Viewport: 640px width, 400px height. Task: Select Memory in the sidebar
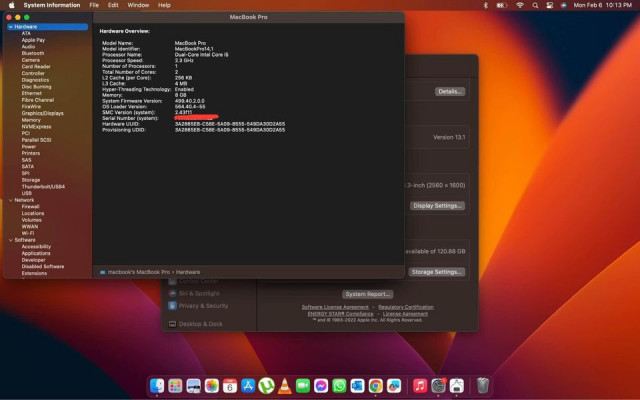click(x=31, y=120)
